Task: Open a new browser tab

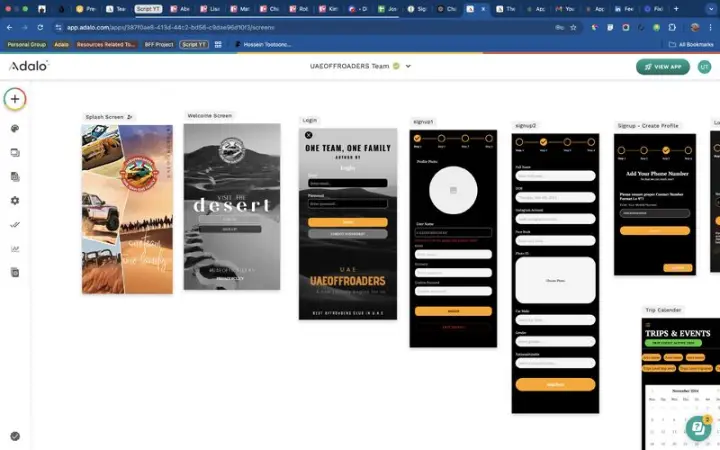Action: pyautogui.click(x=676, y=9)
